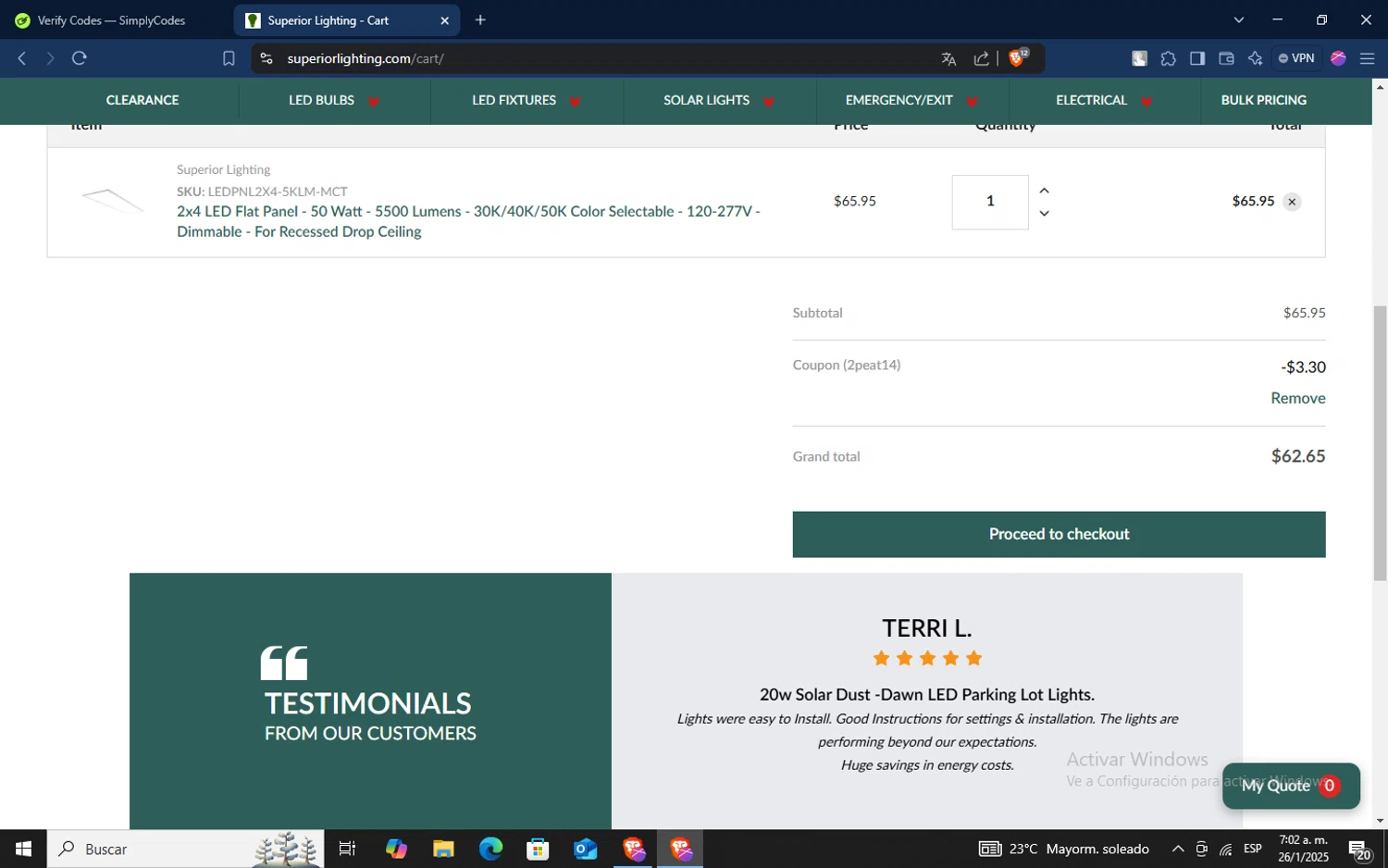Open a new browser tab
Image resolution: width=1388 pixels, height=868 pixels.
pyautogui.click(x=480, y=19)
